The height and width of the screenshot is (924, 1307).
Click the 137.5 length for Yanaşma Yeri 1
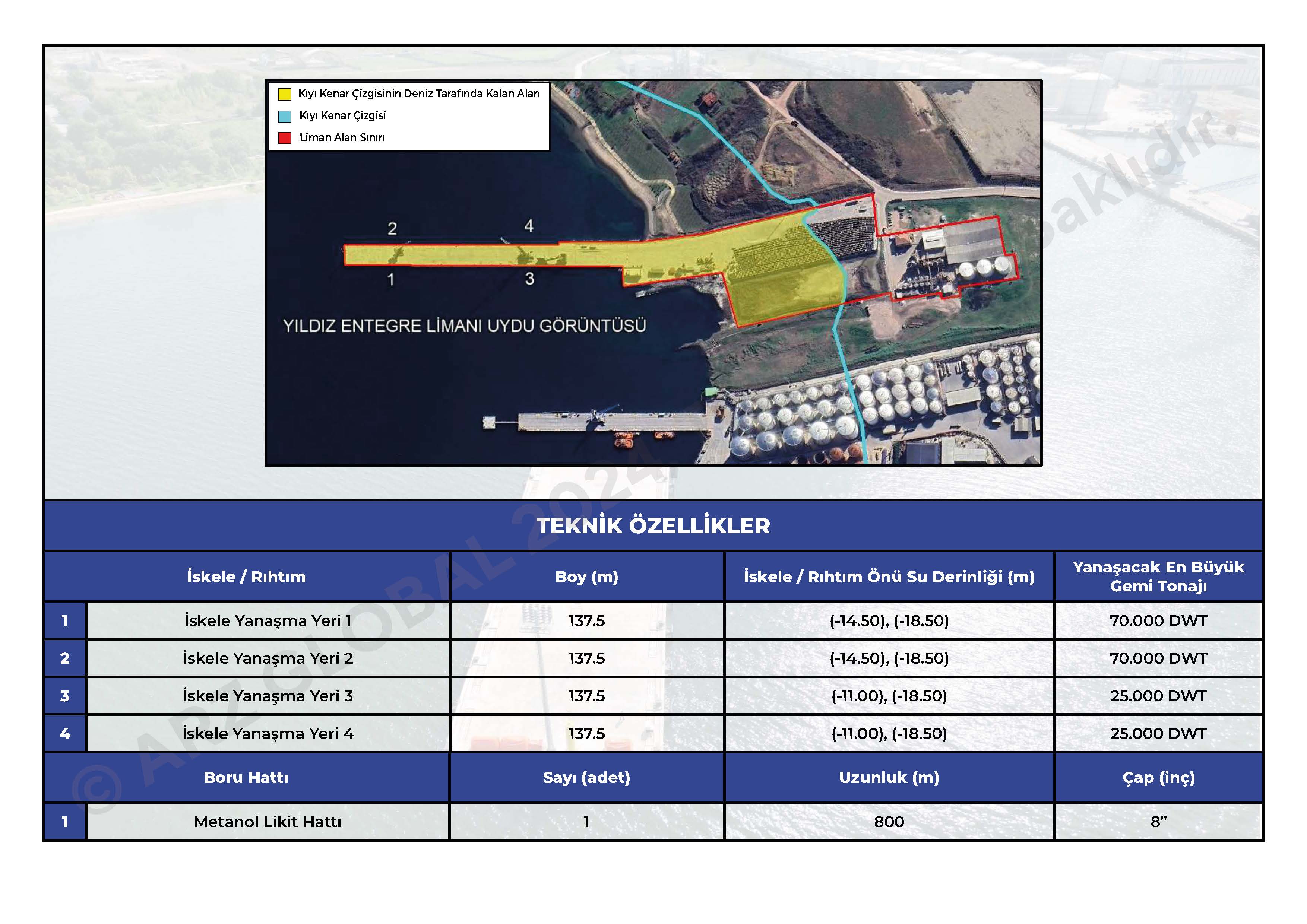[587, 621]
